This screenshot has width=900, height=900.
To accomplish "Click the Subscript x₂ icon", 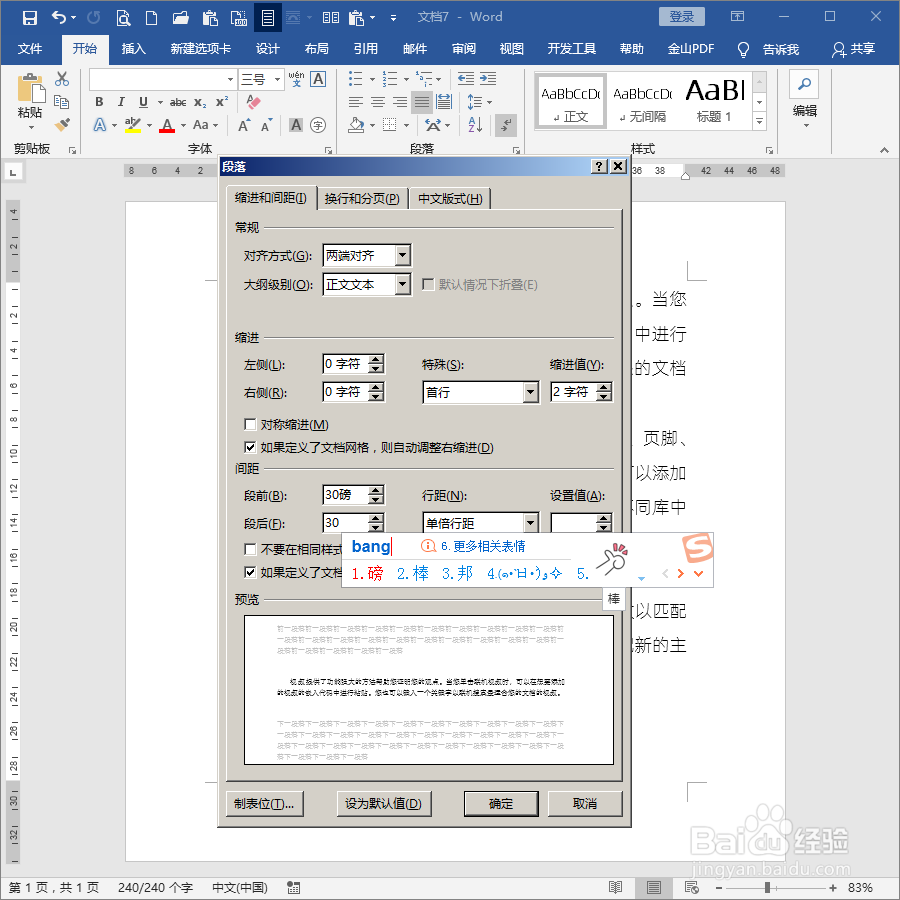I will [199, 102].
